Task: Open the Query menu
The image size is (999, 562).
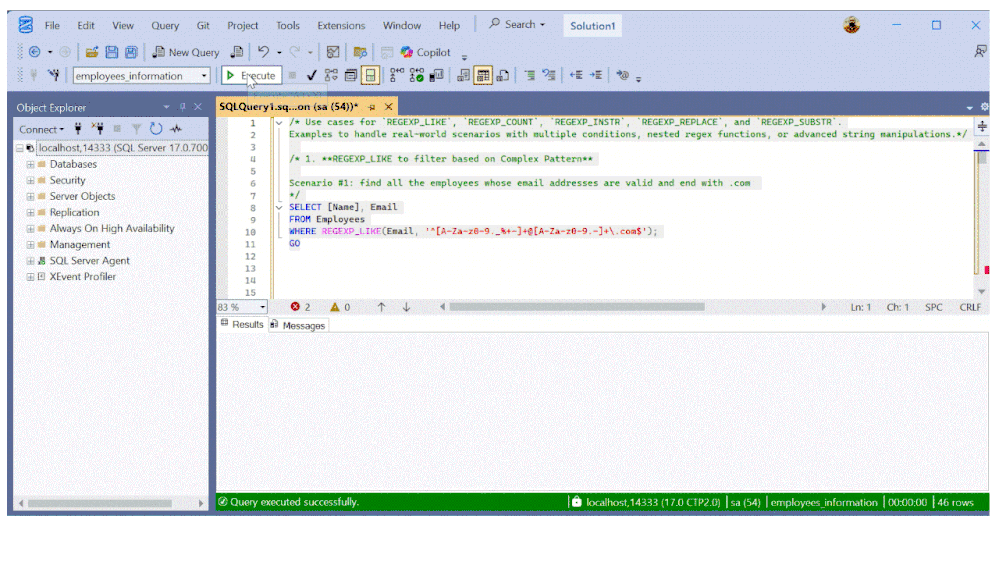Action: point(165,25)
